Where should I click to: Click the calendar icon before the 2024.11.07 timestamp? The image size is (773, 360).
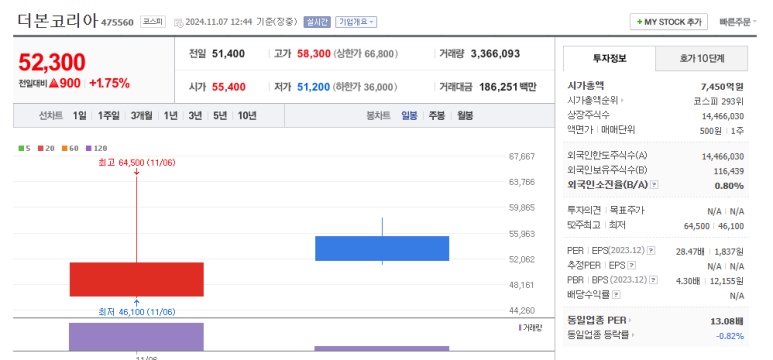178,22
